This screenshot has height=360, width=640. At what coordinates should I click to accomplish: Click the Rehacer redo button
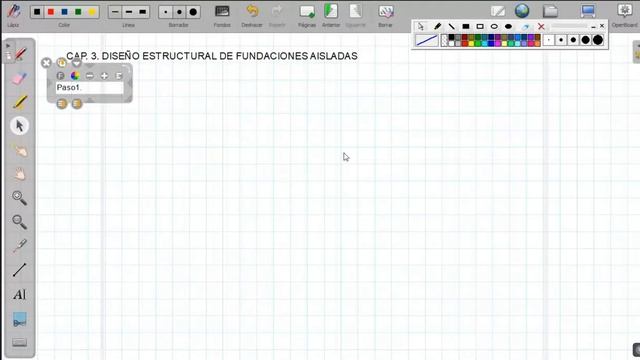pyautogui.click(x=278, y=11)
